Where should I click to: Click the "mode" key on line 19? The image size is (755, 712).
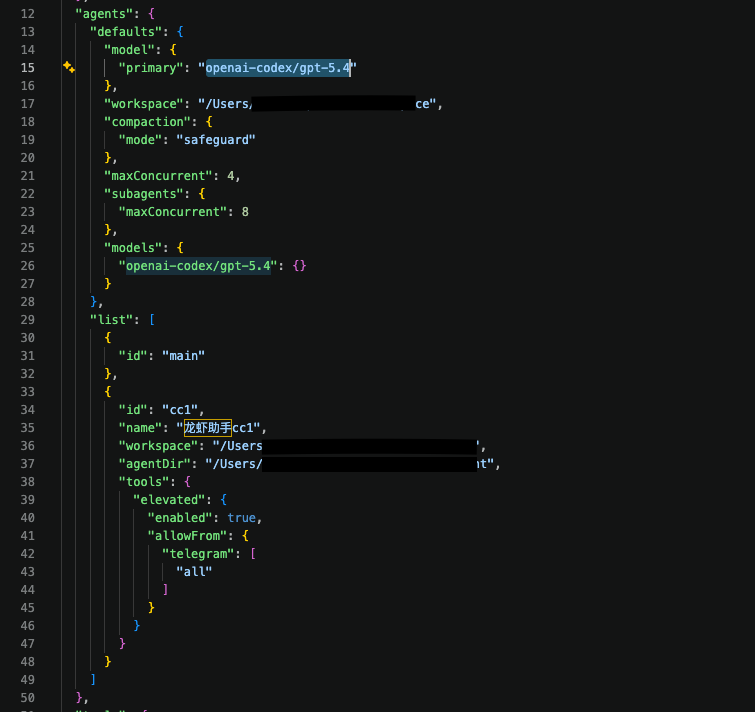point(140,140)
